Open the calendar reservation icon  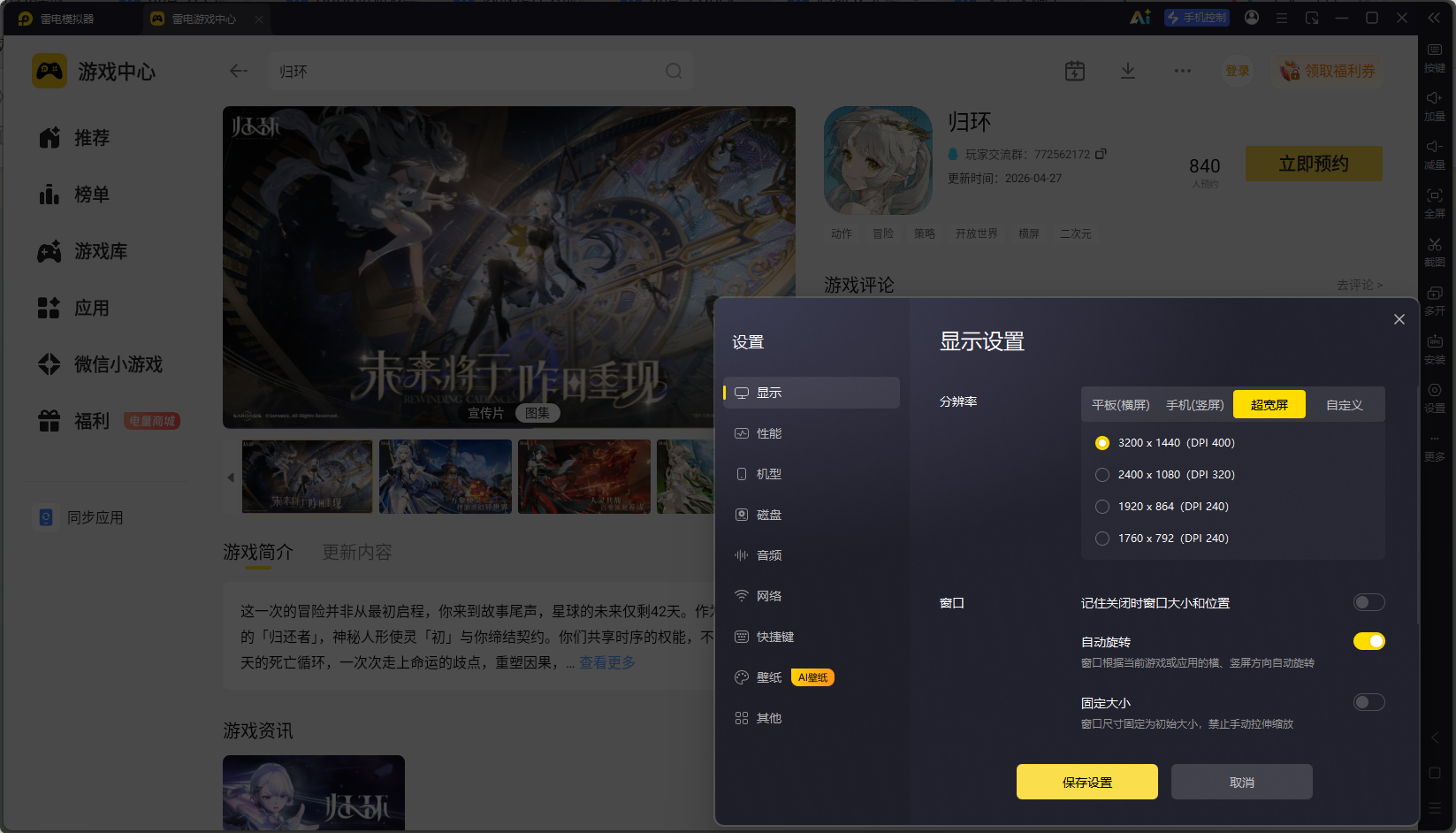point(1075,71)
